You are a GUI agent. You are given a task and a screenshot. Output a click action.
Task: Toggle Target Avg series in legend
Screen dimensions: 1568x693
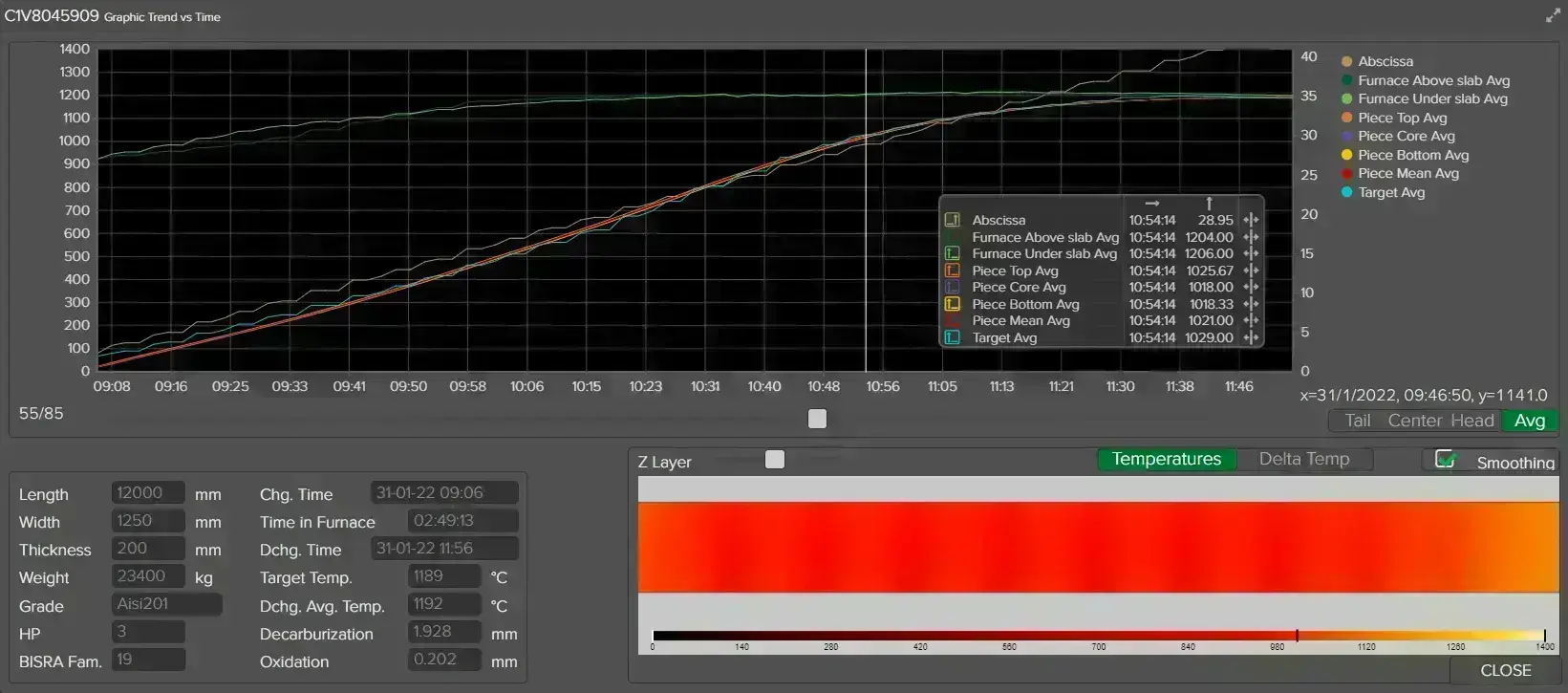1383,192
